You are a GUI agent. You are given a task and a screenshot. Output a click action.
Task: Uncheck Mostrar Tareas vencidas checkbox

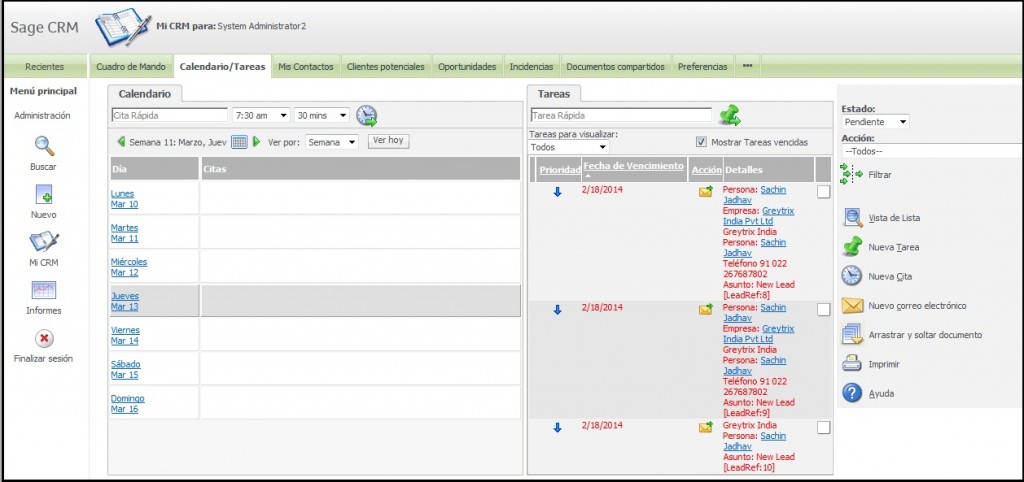[701, 142]
